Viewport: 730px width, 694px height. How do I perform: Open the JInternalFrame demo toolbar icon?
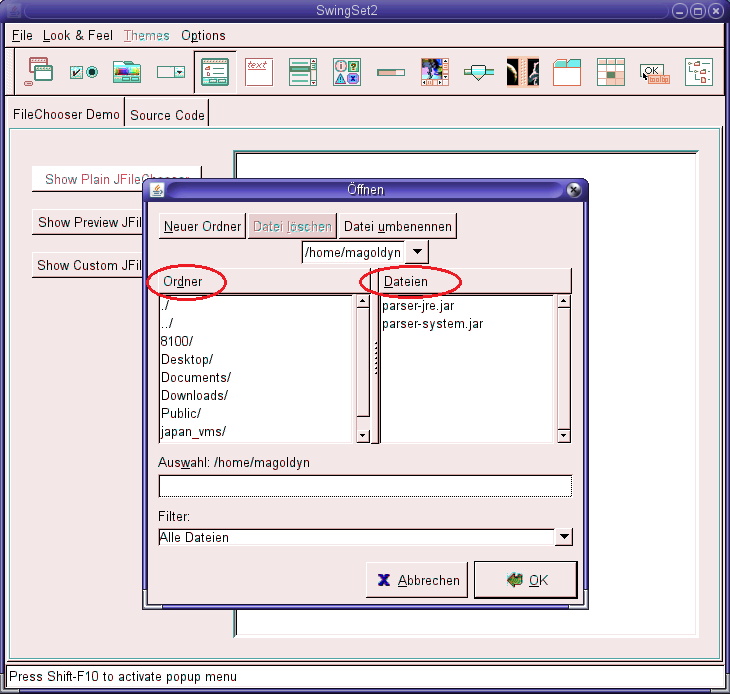pyautogui.click(x=40, y=71)
